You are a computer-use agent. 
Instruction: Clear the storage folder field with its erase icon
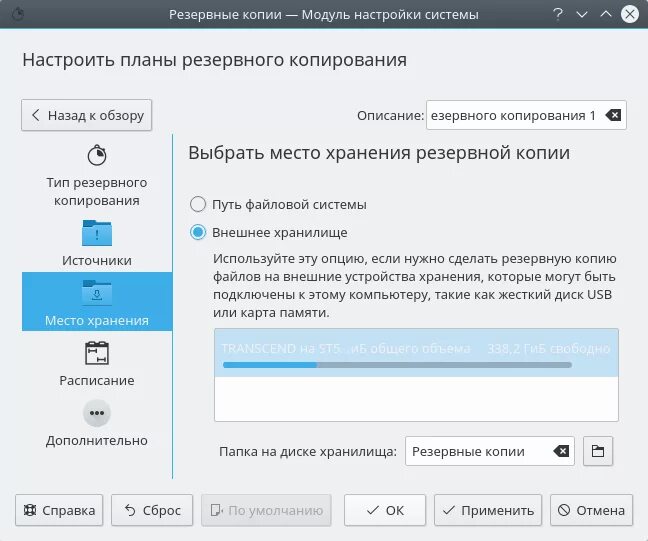(x=561, y=451)
